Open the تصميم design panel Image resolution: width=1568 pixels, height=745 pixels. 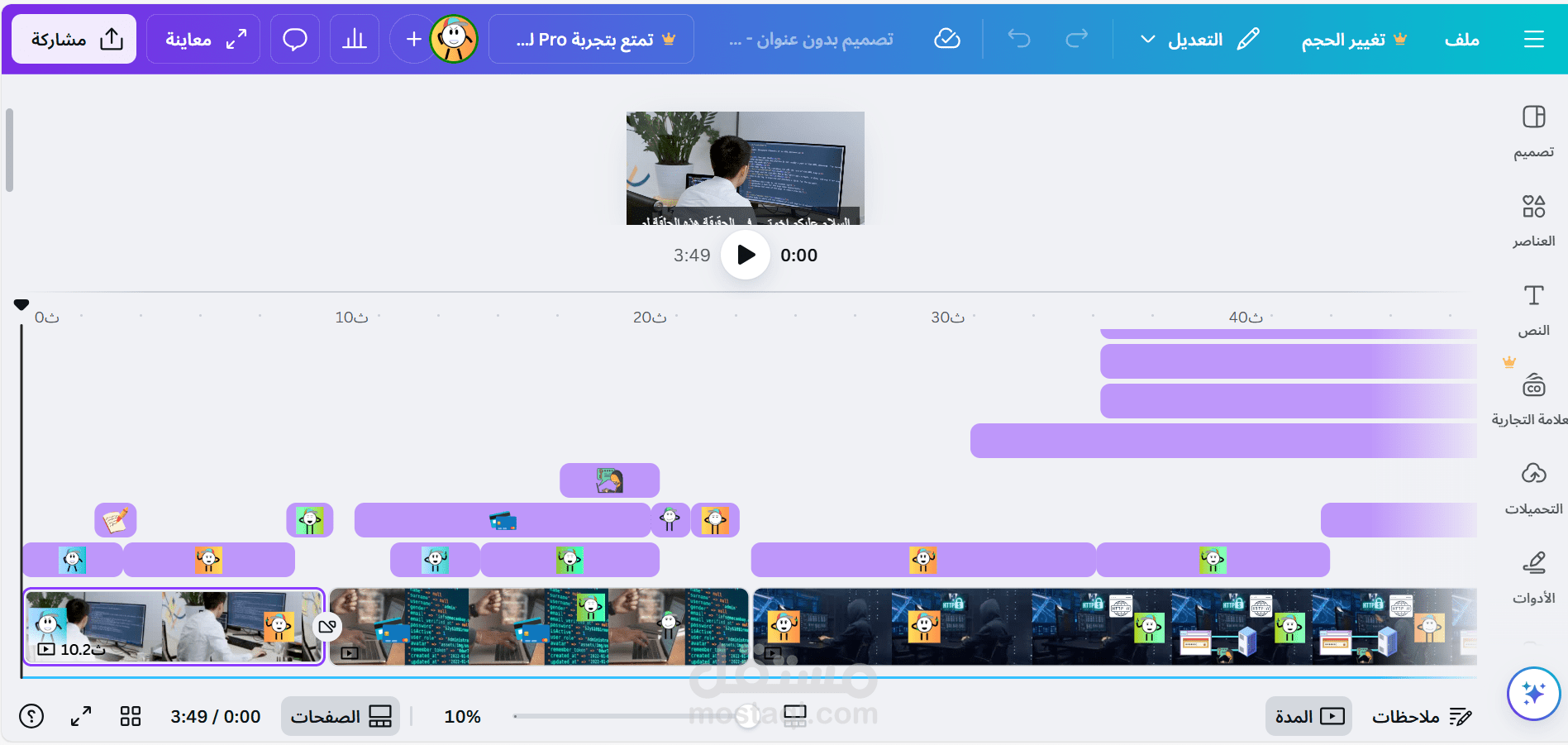point(1533,131)
